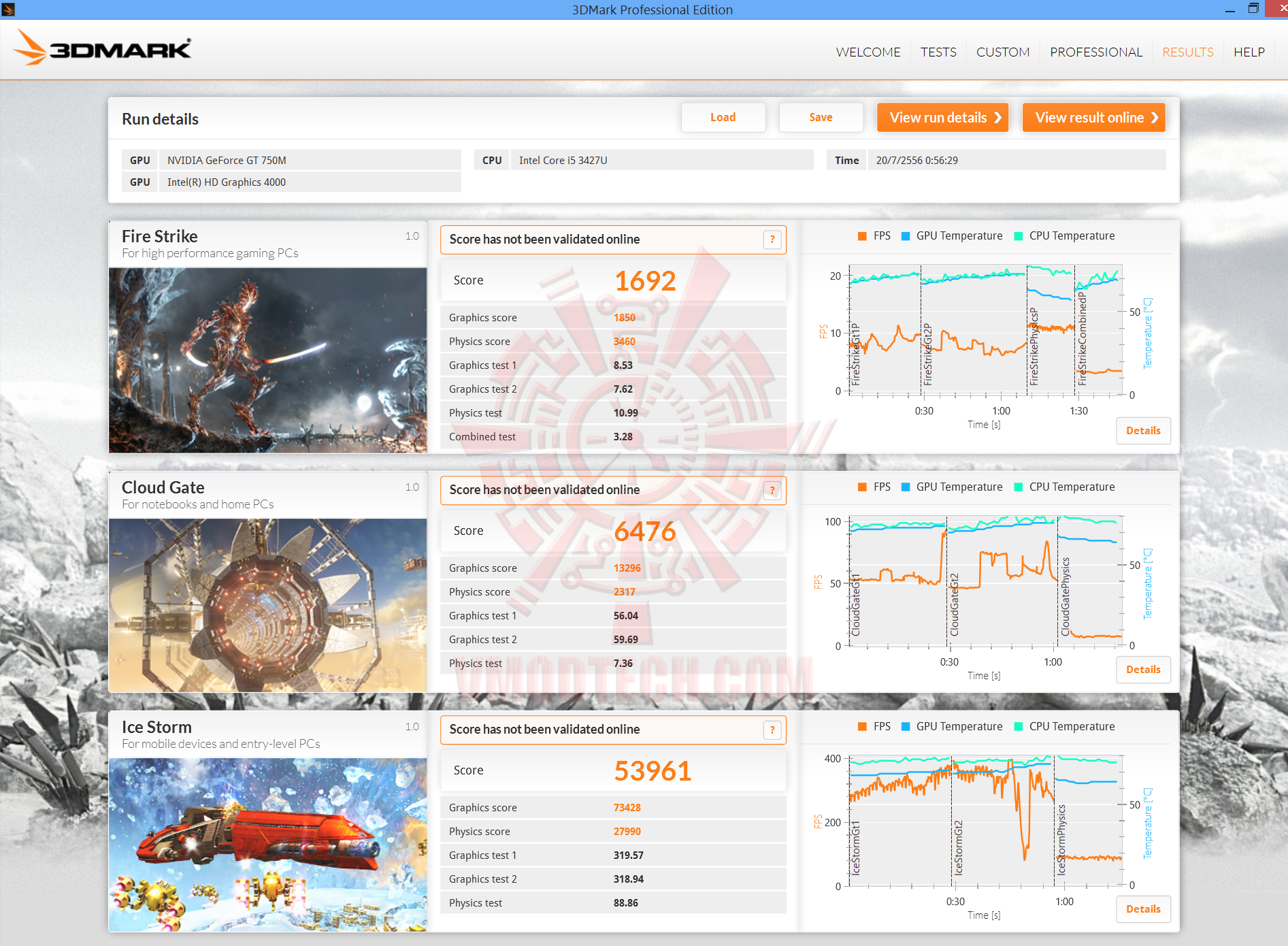Click the Cloud Gate benchmark title
The width and height of the screenshot is (1288, 946).
(163, 487)
